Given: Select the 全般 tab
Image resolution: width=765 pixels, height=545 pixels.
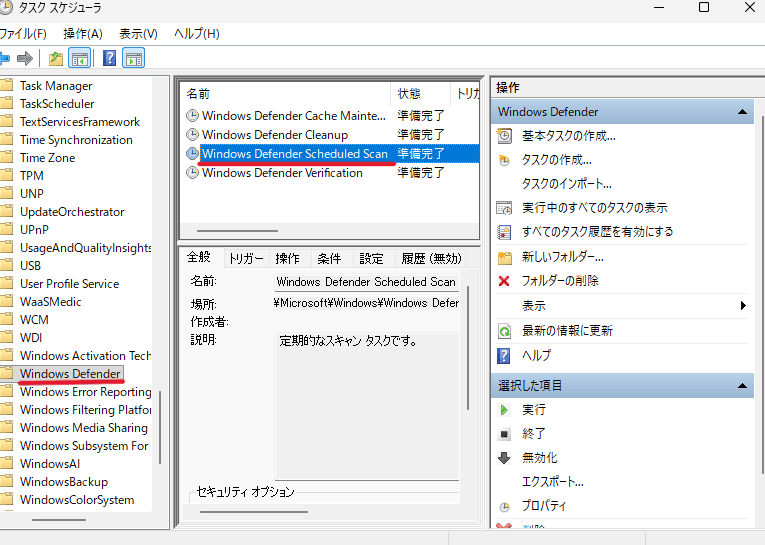Looking at the screenshot, I should 199,257.
